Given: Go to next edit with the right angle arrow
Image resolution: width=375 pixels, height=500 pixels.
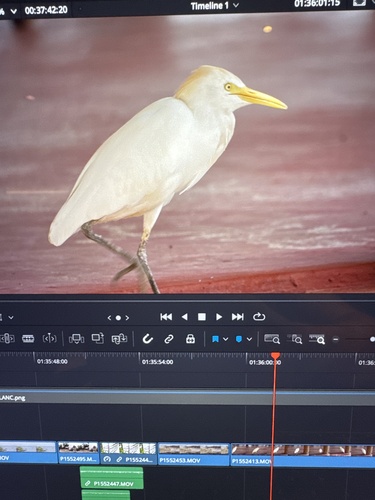Looking at the screenshot, I should pos(127,318).
